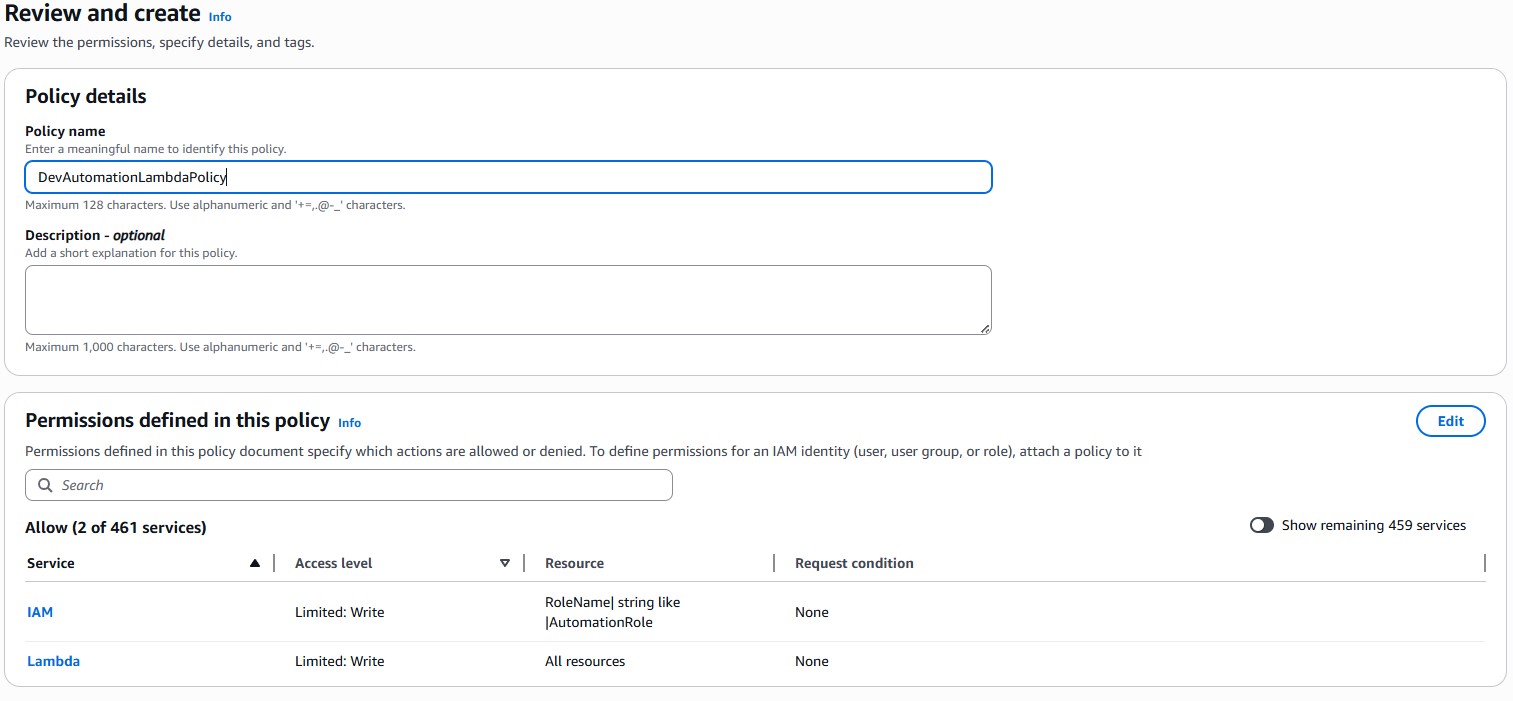
Task: Click divider between Service and Access level
Action: click(274, 564)
